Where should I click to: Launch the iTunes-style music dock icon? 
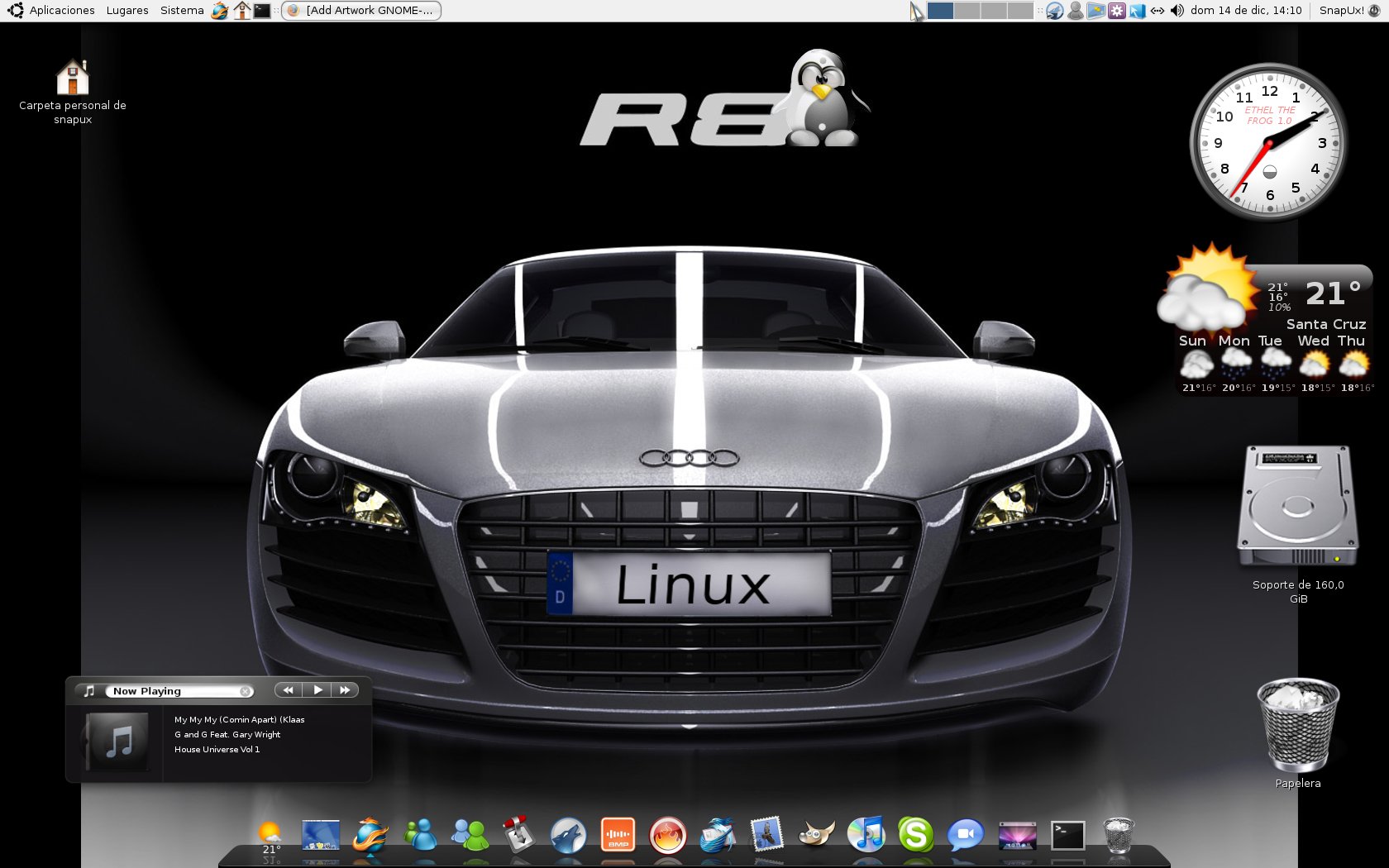(866, 835)
